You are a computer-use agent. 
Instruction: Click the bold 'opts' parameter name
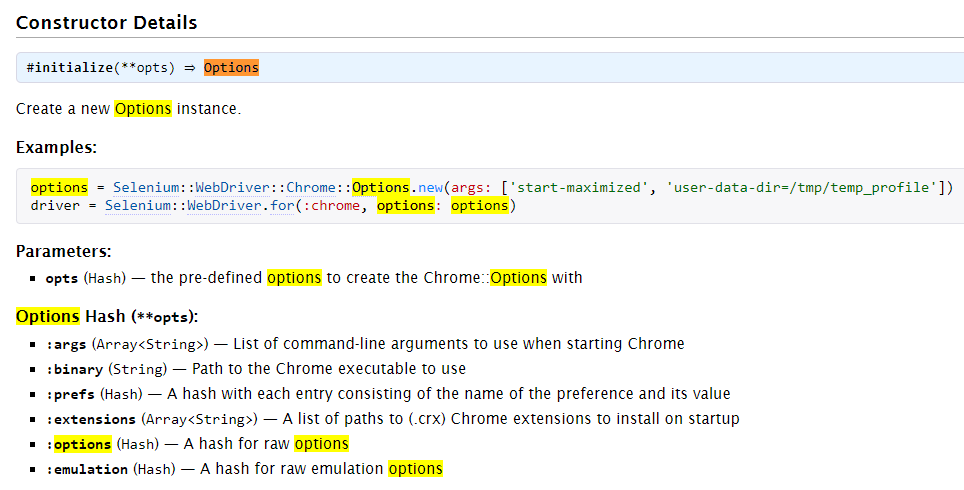pyautogui.click(x=61, y=279)
